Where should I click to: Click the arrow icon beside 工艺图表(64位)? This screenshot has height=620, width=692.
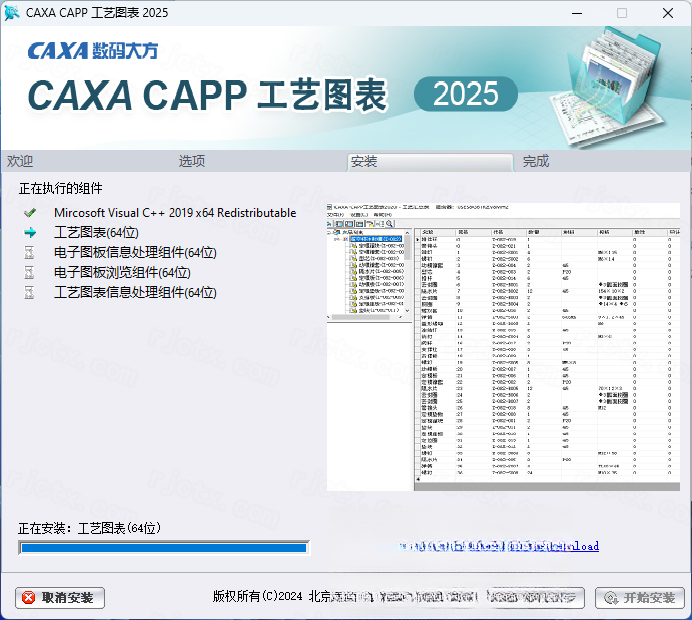30,233
